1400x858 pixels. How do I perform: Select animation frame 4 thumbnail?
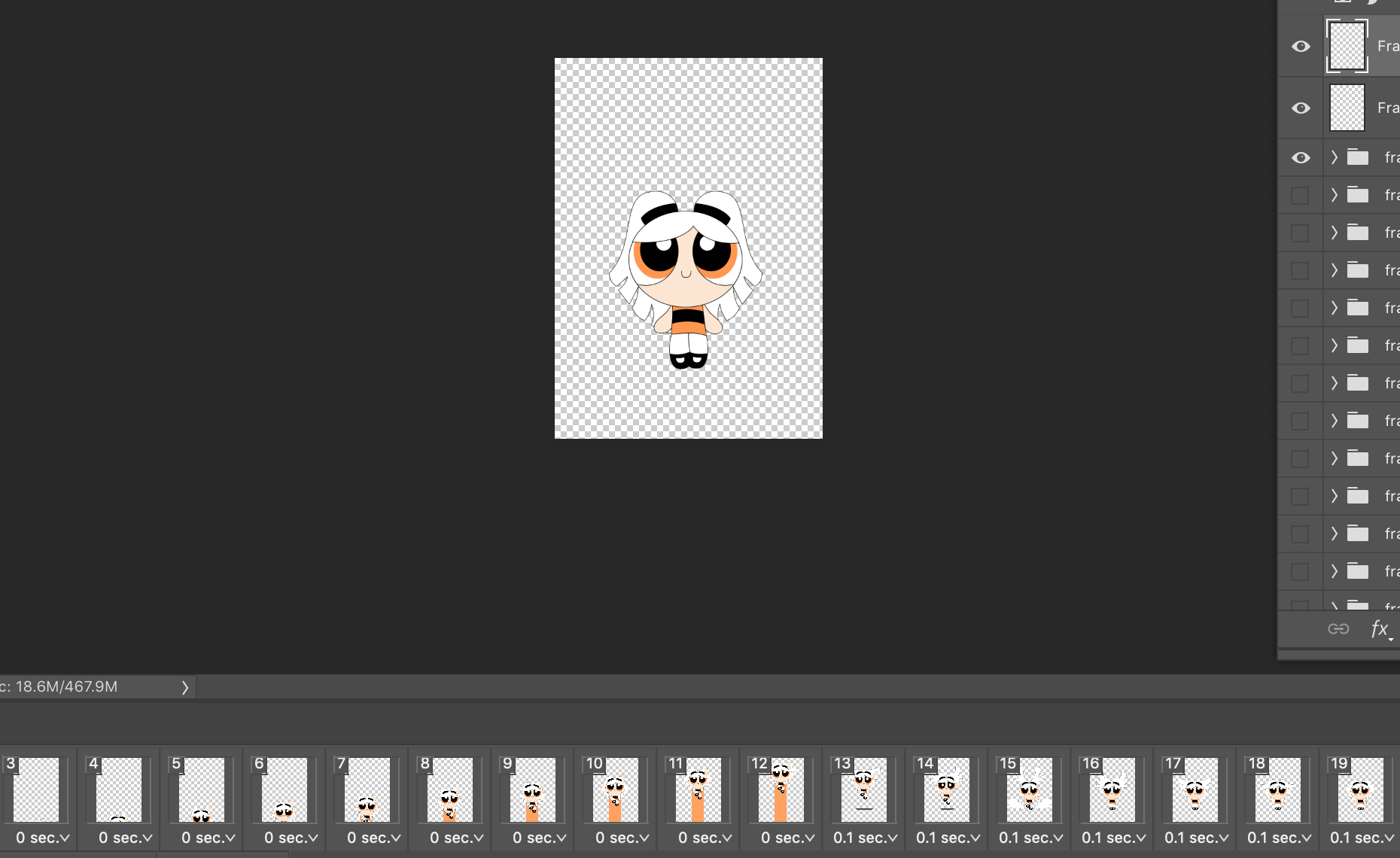[x=119, y=790]
